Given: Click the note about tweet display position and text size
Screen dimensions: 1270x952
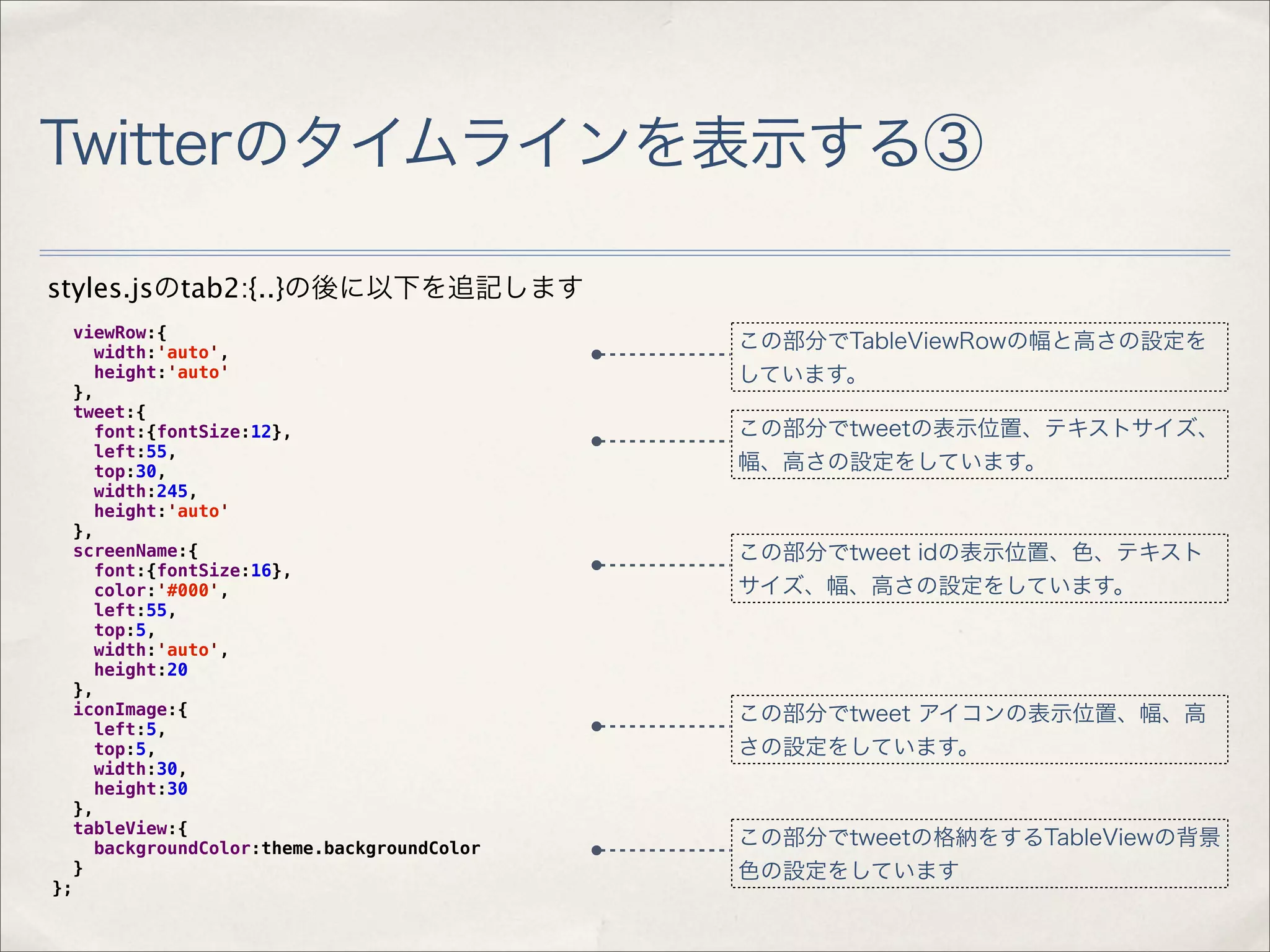Looking at the screenshot, I should tap(979, 444).
